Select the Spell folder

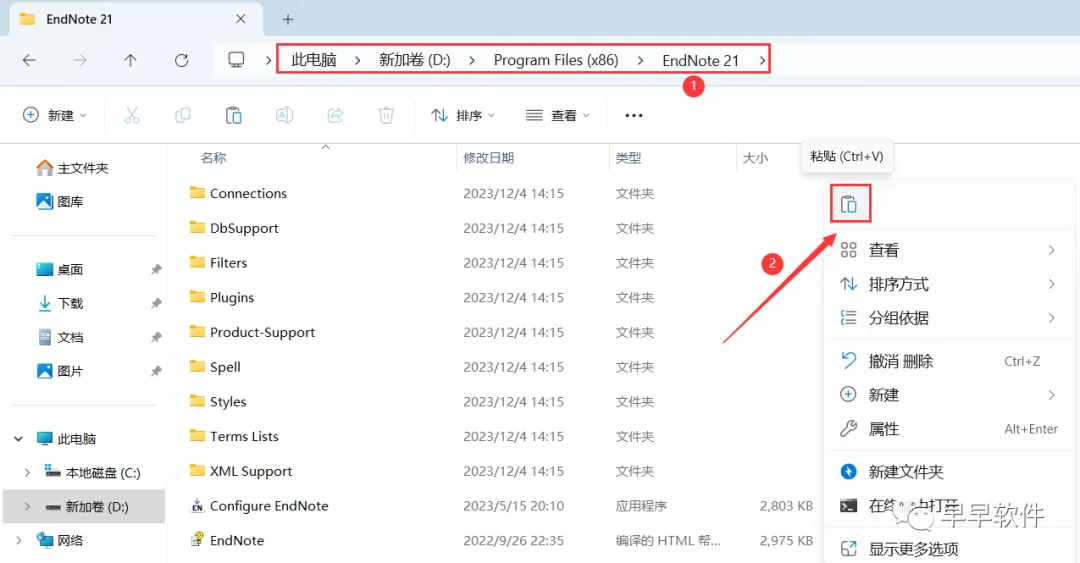pyautogui.click(x=215, y=367)
